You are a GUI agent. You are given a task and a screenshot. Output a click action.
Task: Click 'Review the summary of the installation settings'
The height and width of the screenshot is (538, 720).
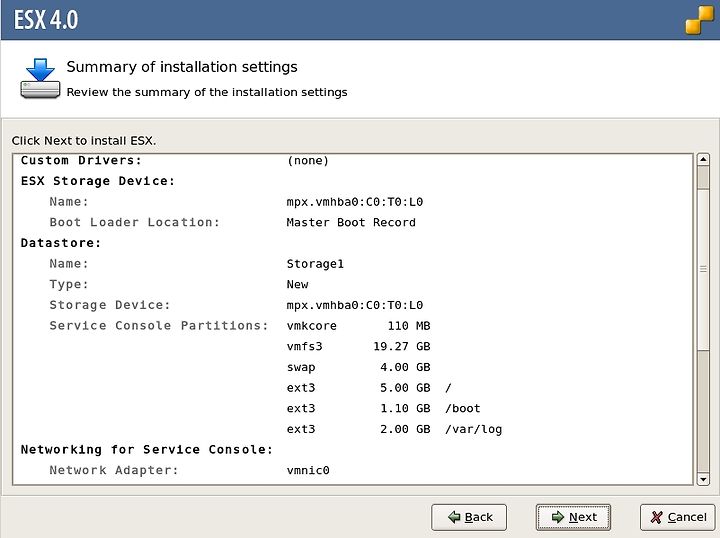point(207,92)
